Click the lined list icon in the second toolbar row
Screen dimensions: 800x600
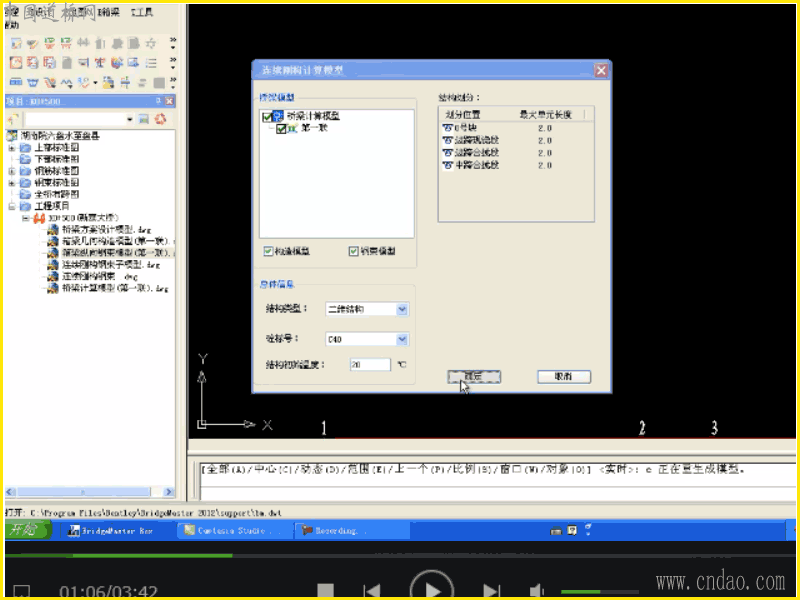(151, 63)
